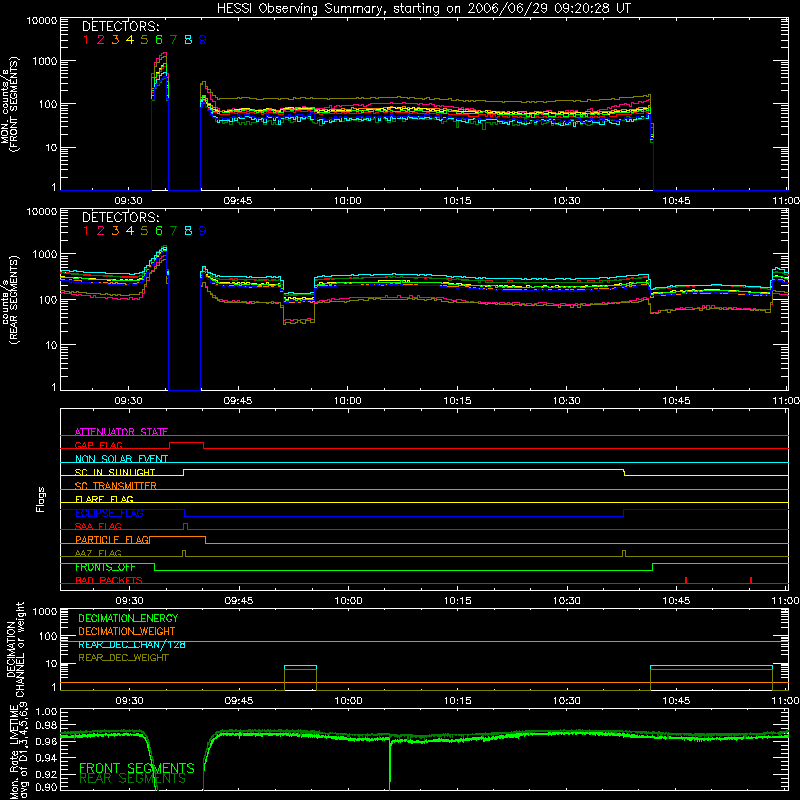800x800 pixels.
Task: Select detector 1 in front segments legend
Action: pos(86,40)
